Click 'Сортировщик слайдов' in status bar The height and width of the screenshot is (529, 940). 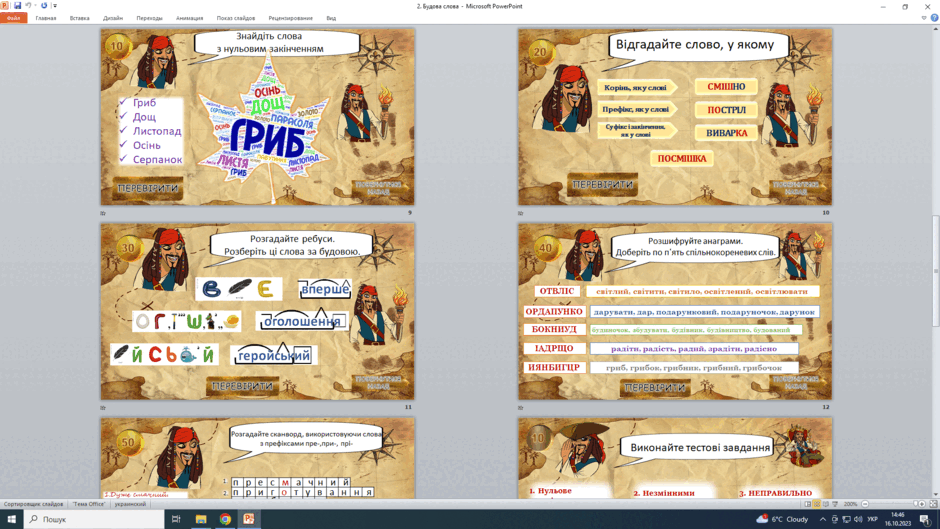point(34,504)
